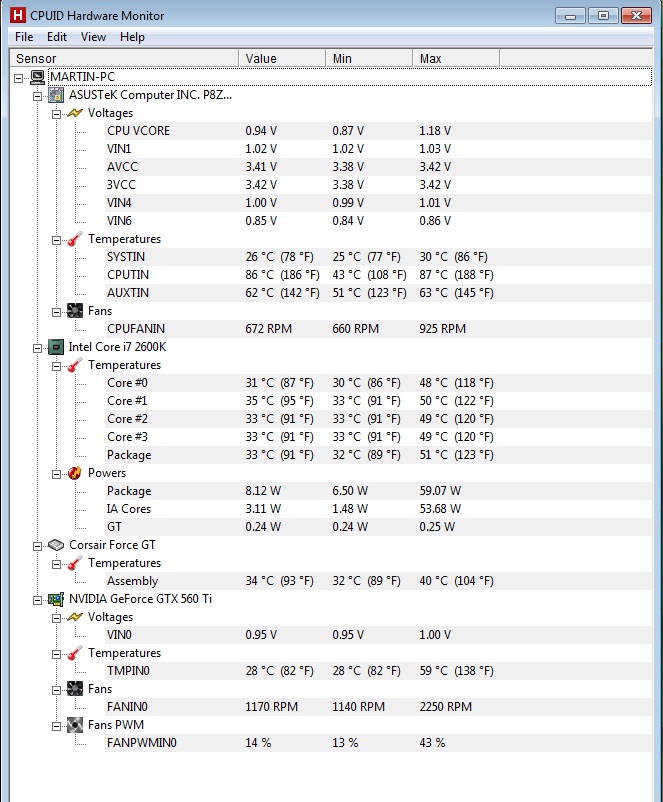
Task: Click the CPU Temperatures thermometer icon
Action: click(x=75, y=365)
